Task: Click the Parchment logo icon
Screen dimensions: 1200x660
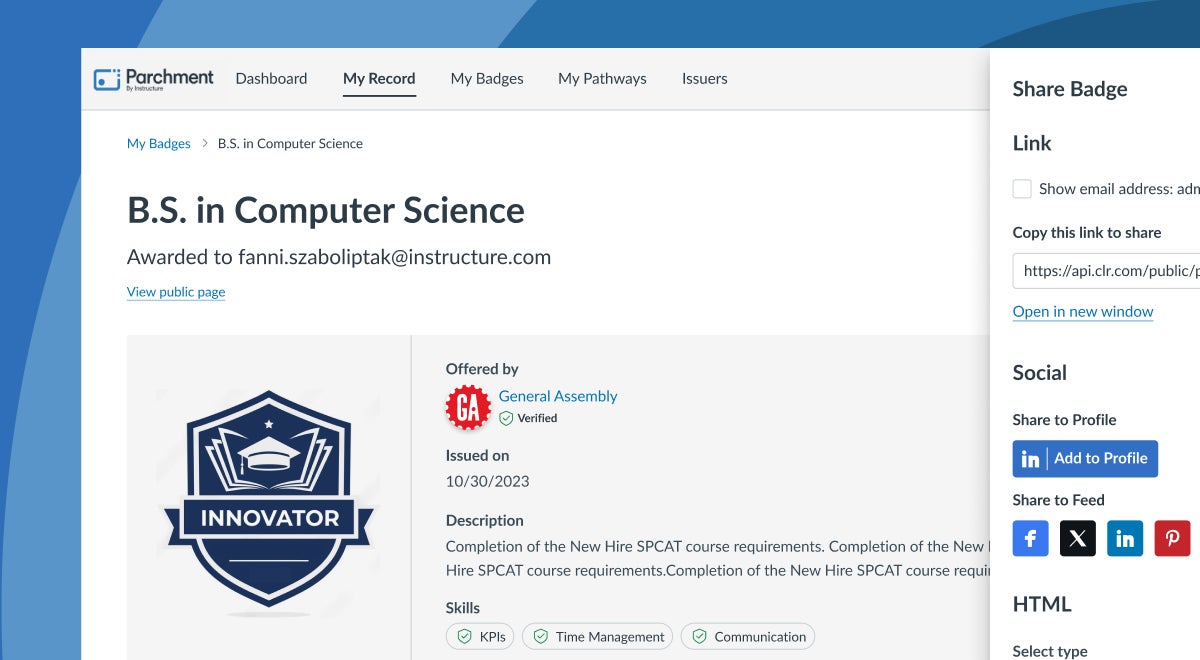Action: point(107,79)
